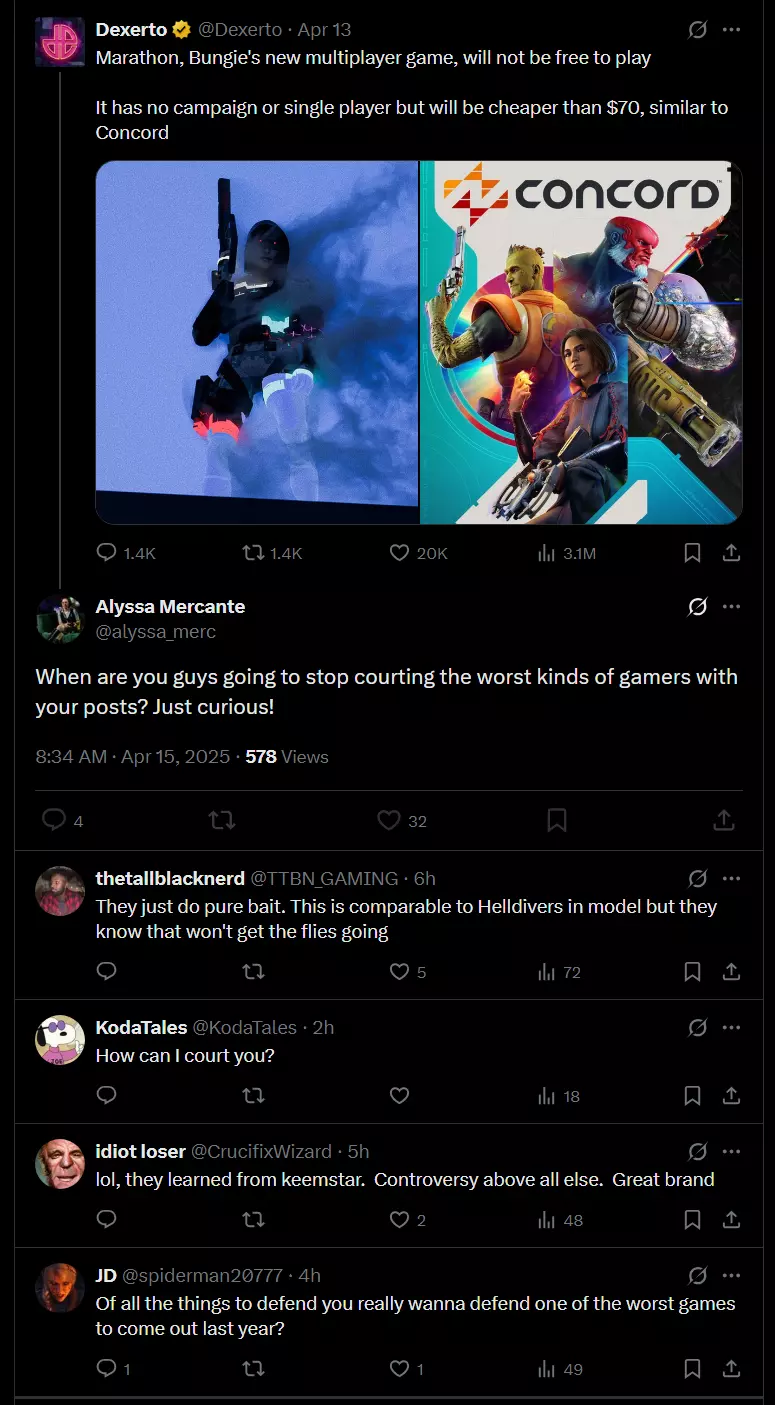Share Alyssa Mercante's main post
Image resolution: width=775 pixels, height=1405 pixels.
click(724, 820)
